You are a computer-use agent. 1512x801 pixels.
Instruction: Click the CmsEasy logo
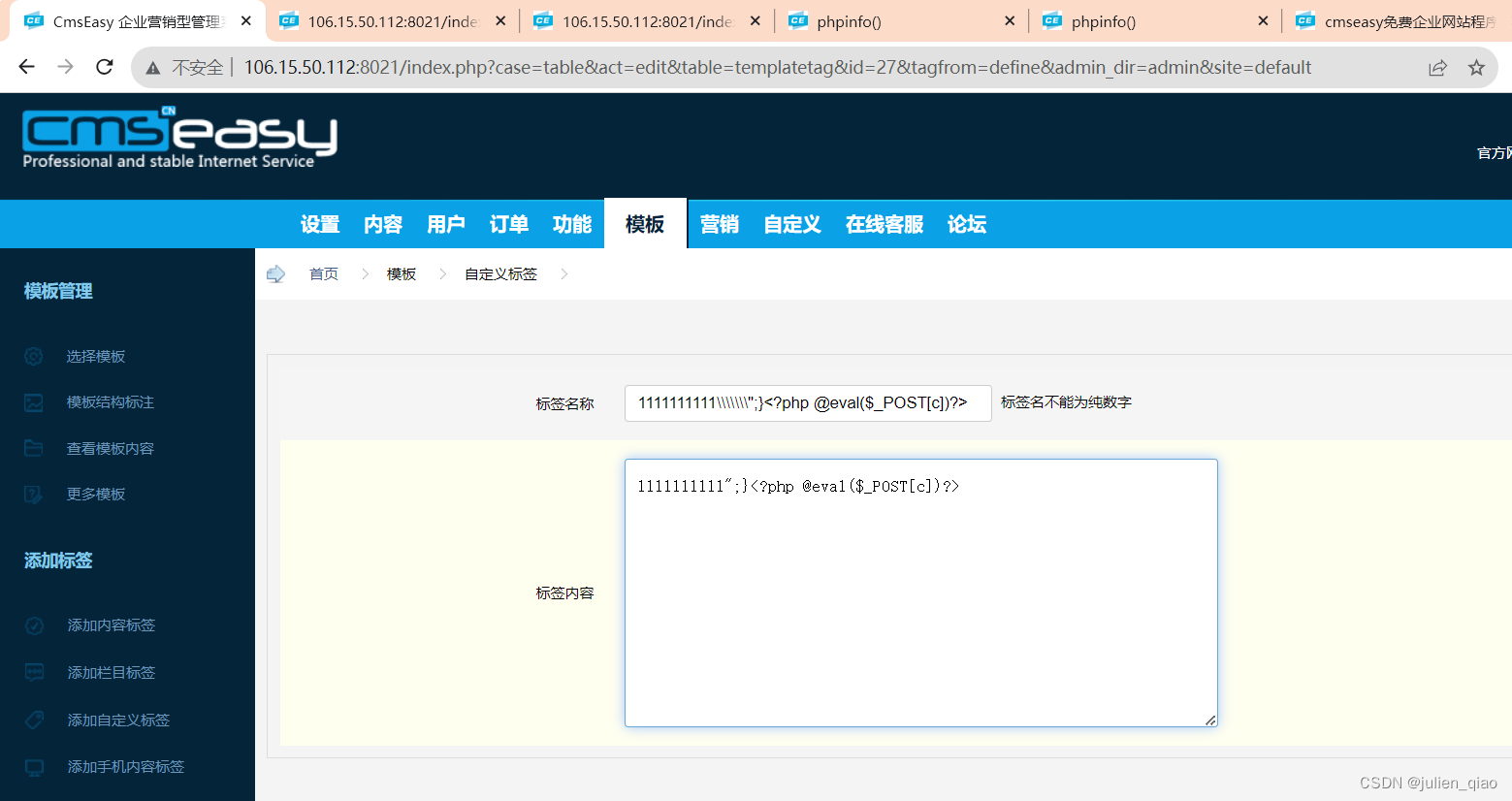coord(180,139)
